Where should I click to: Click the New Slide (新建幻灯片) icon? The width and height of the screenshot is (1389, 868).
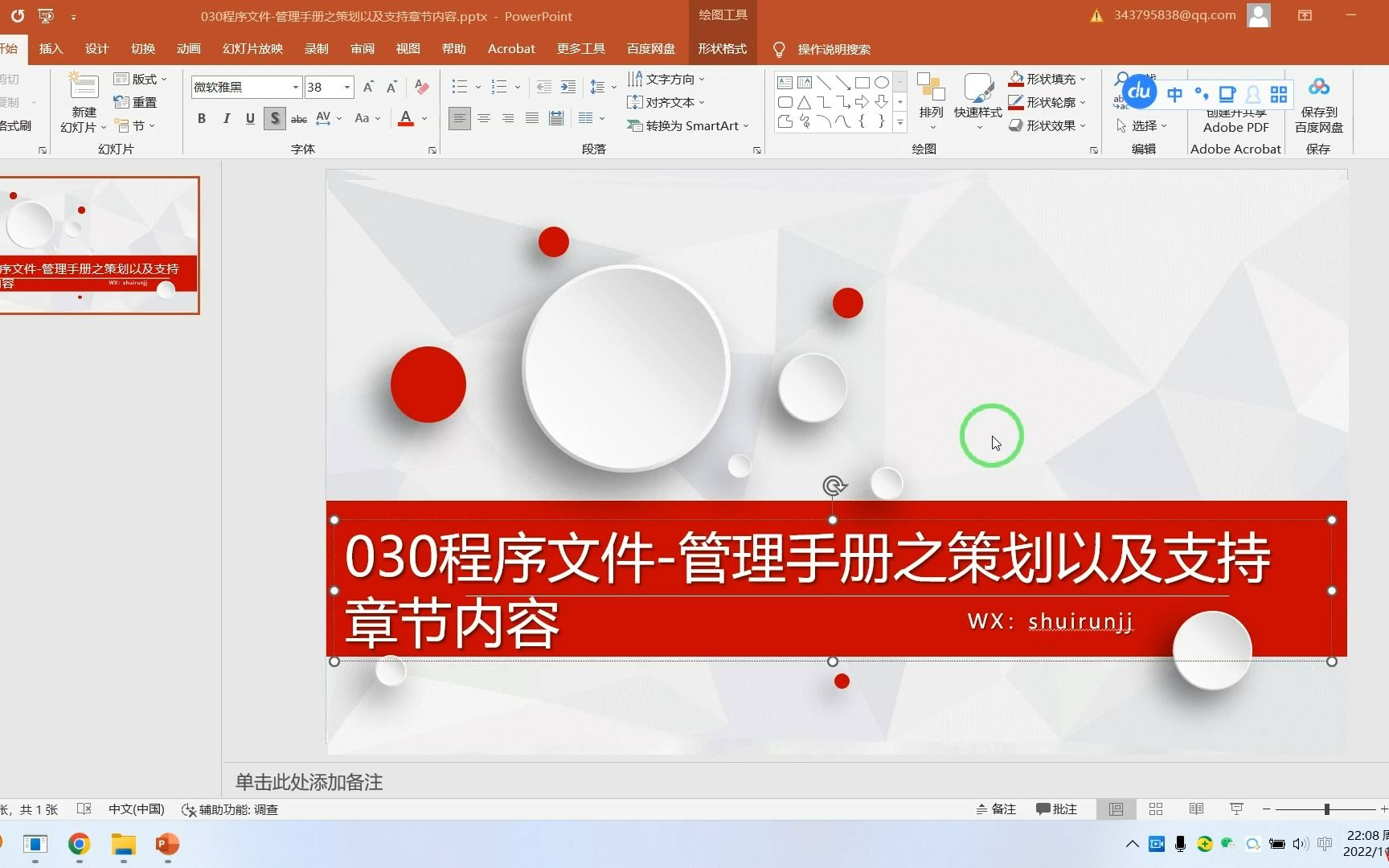[84, 87]
